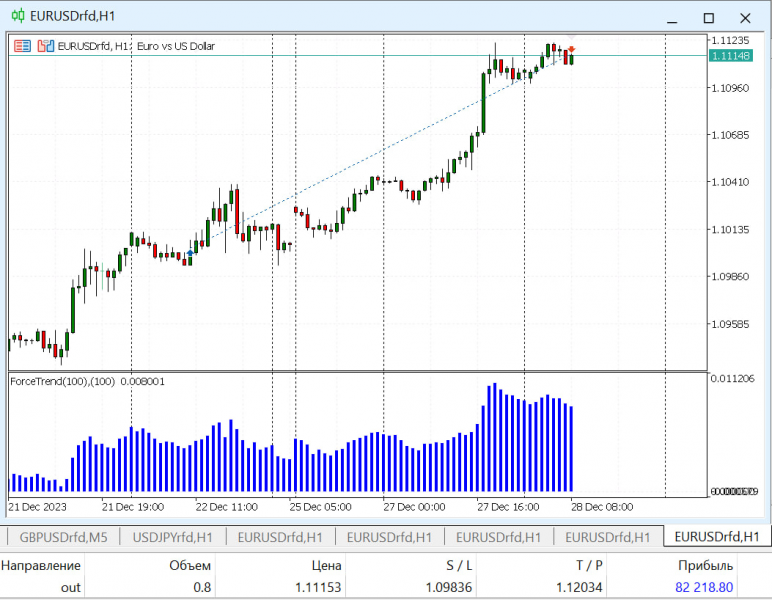This screenshot has width=772, height=600.
Task: Click the Направление column header
Action: click(x=41, y=566)
